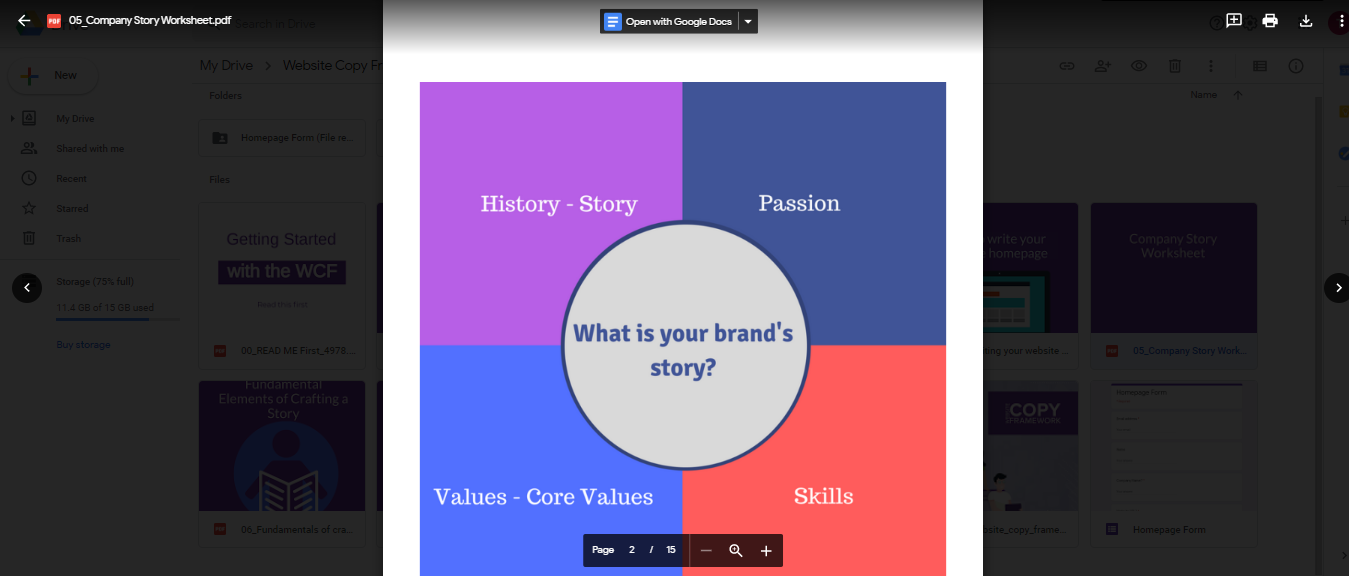This screenshot has width=1349, height=576.
Task: Open the Print icon for the PDF
Action: [x=1270, y=20]
